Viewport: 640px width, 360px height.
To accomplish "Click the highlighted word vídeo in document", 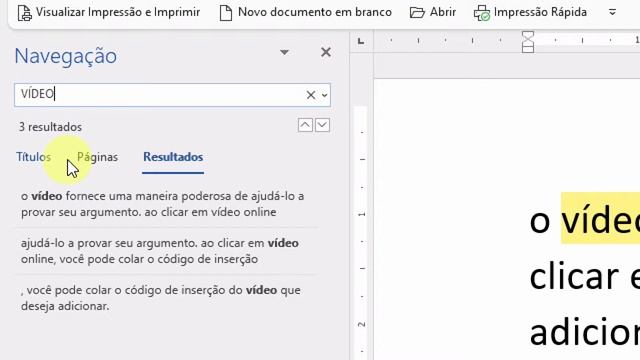I will pos(600,218).
